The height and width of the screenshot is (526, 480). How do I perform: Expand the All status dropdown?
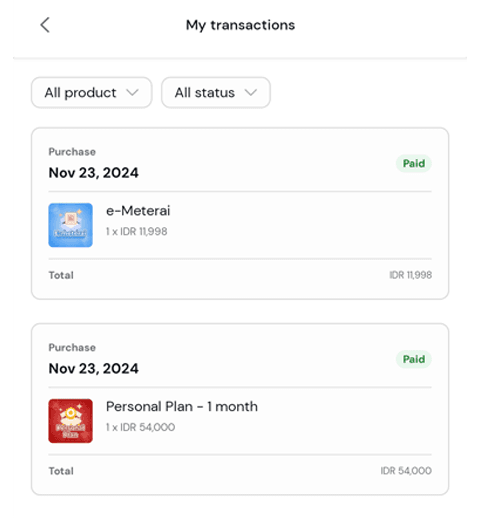click(216, 93)
